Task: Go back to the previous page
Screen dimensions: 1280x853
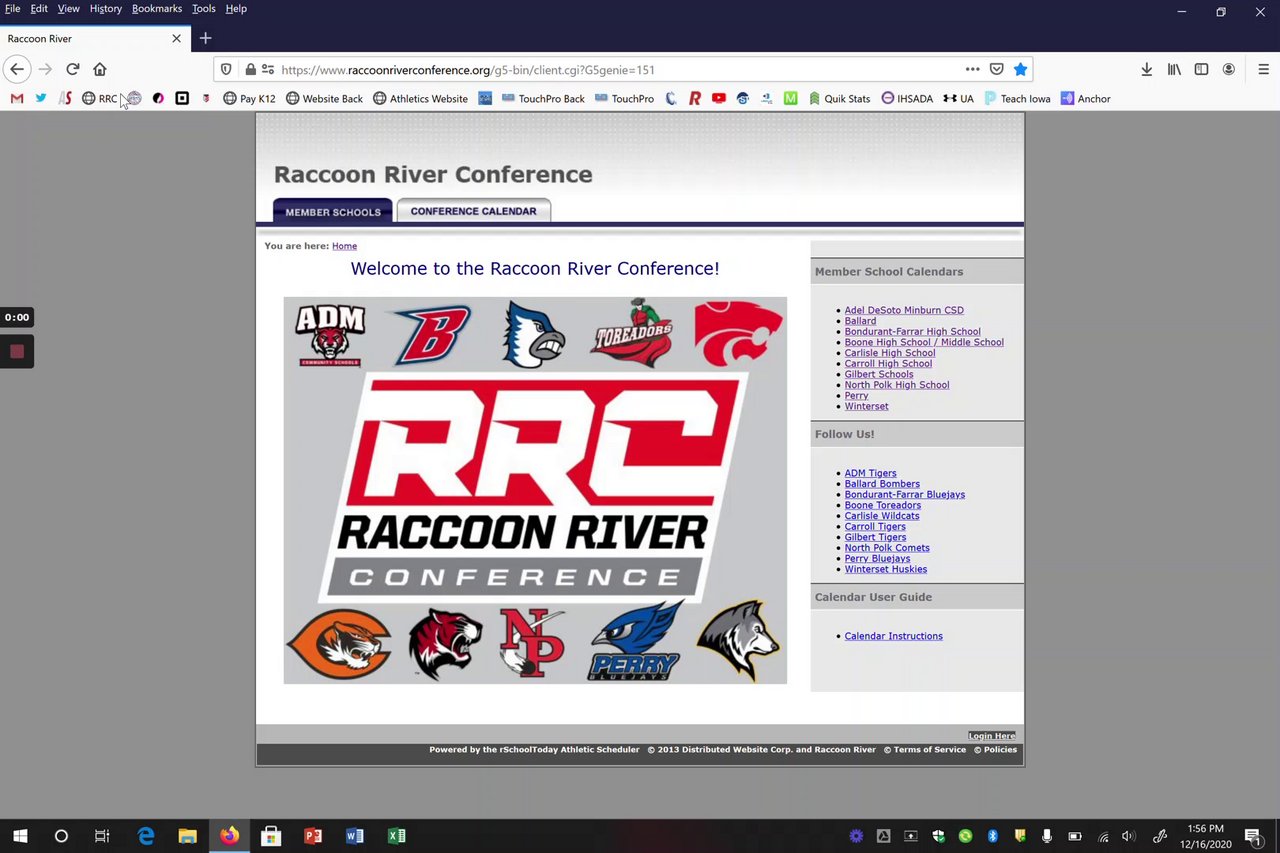Action: click(x=17, y=69)
